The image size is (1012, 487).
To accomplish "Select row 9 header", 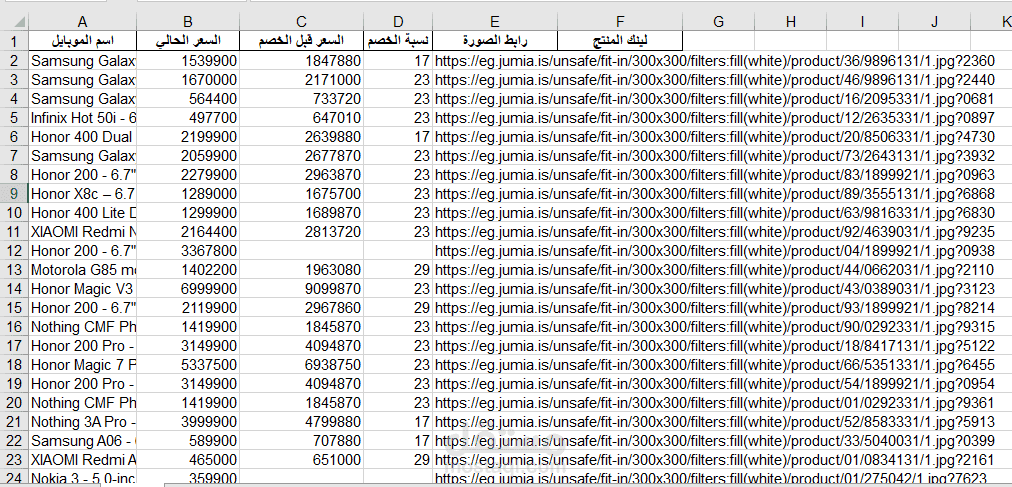I will click(14, 193).
